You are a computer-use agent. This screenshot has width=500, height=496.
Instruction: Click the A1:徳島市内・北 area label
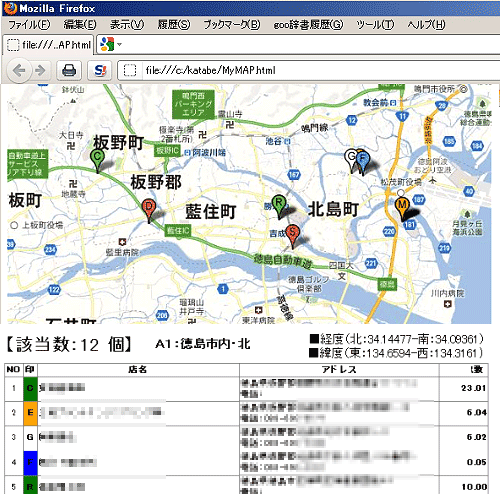coord(202,344)
